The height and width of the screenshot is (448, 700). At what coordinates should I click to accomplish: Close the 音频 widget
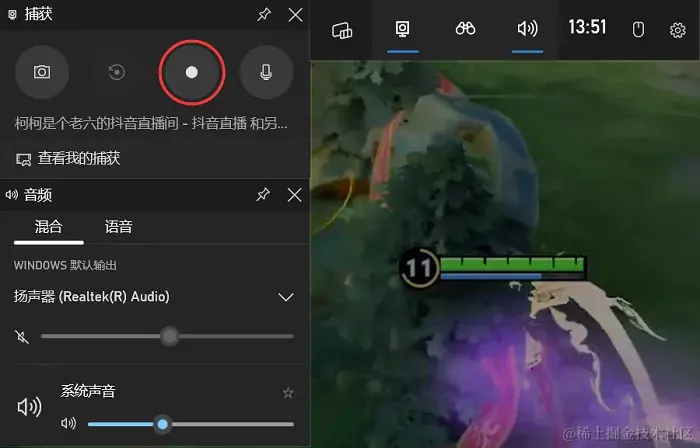[294, 195]
